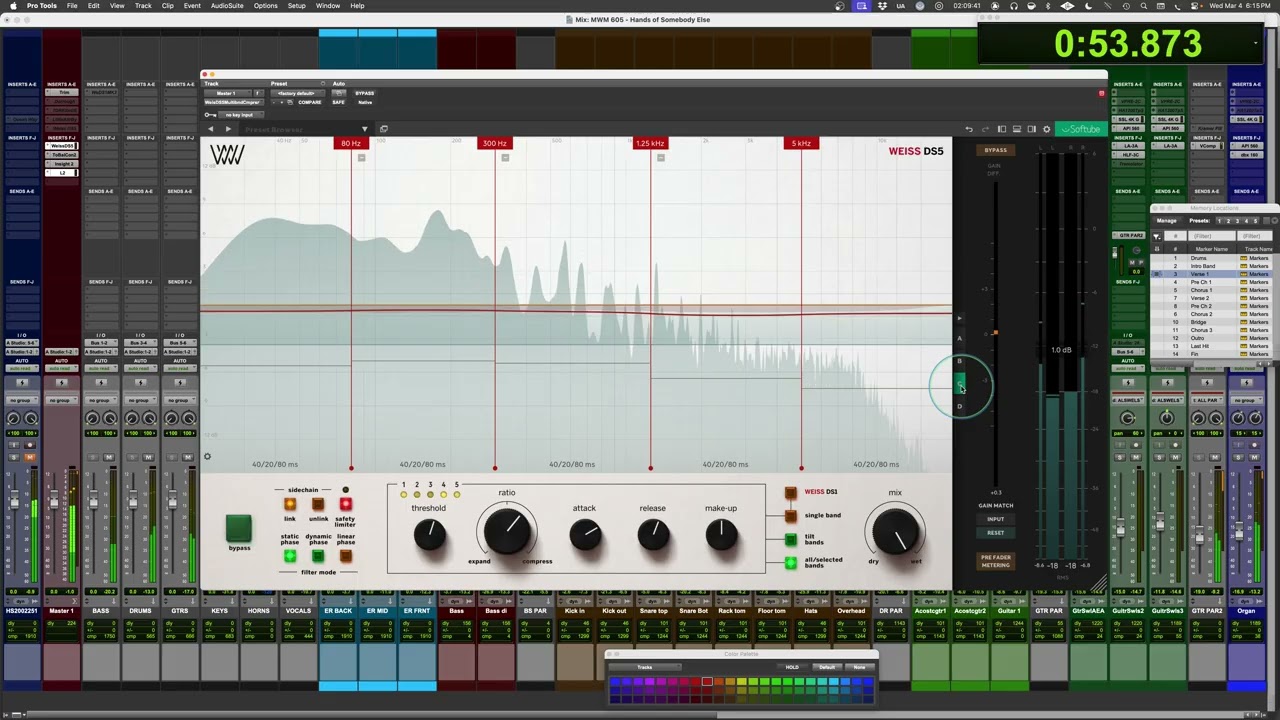Click the 1.25 kHz crossover band minus icon

tap(661, 157)
